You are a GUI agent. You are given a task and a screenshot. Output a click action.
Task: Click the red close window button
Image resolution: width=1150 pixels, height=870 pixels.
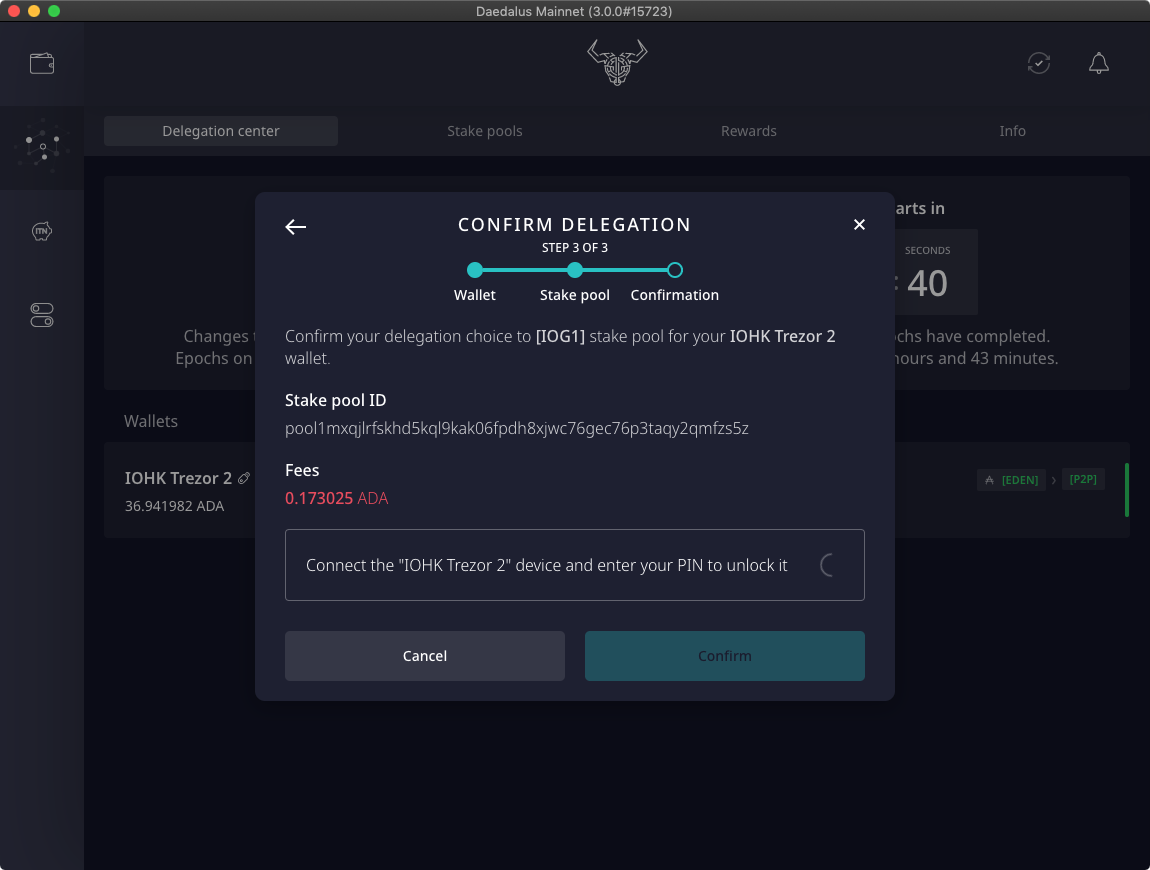(14, 11)
